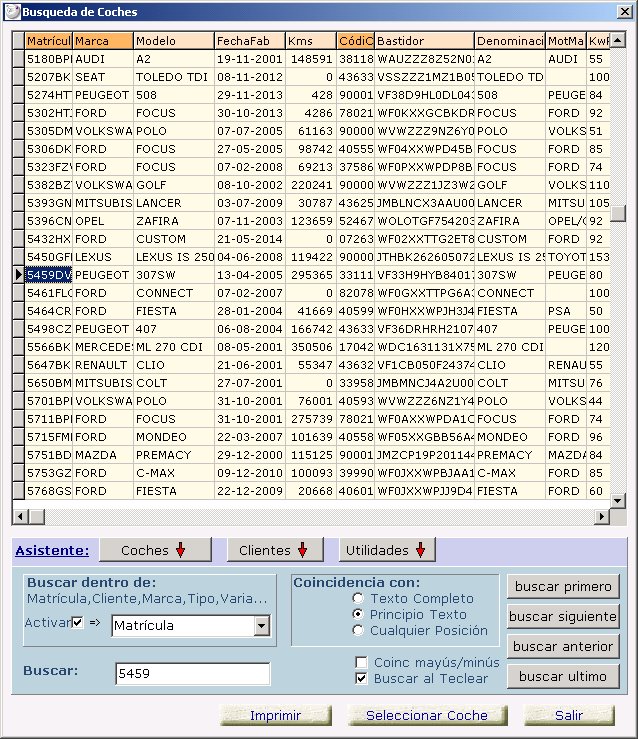Click the buscar primero button
Viewport: 638px width, 739px height.
[x=563, y=587]
